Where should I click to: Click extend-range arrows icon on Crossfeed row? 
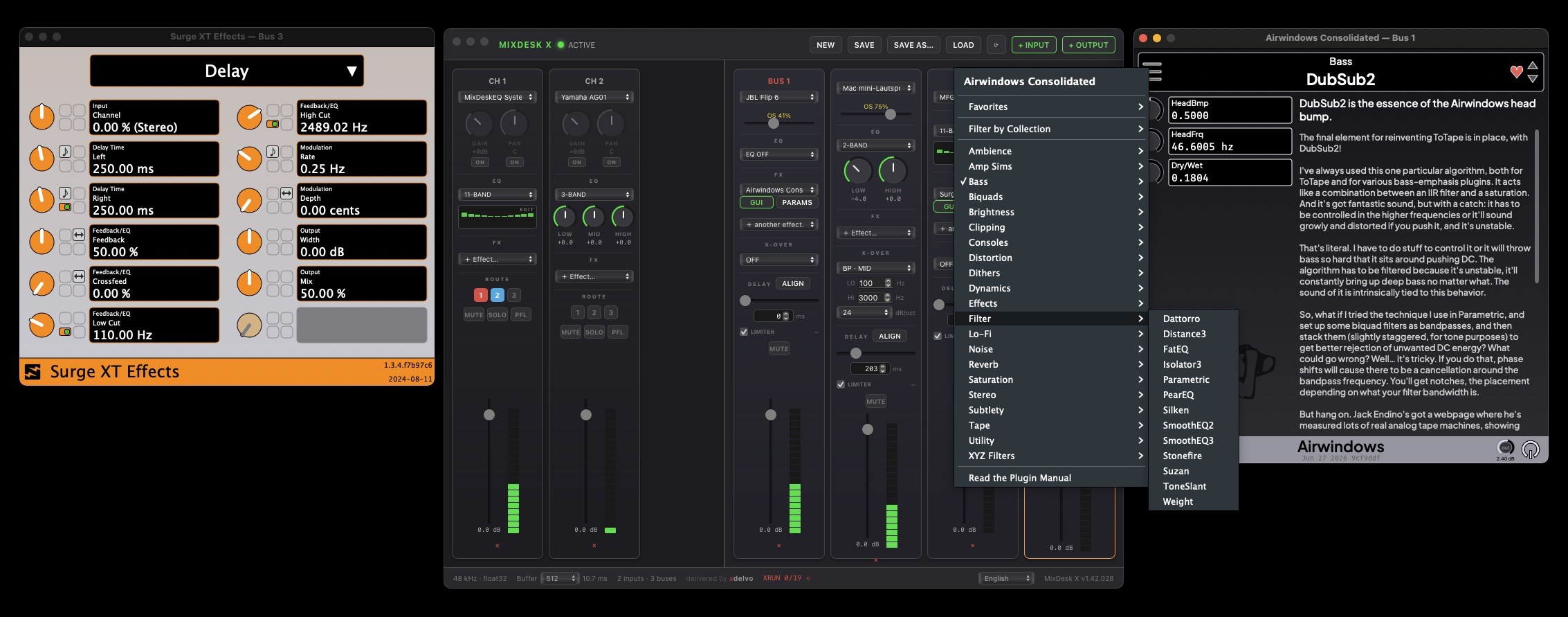[79, 276]
